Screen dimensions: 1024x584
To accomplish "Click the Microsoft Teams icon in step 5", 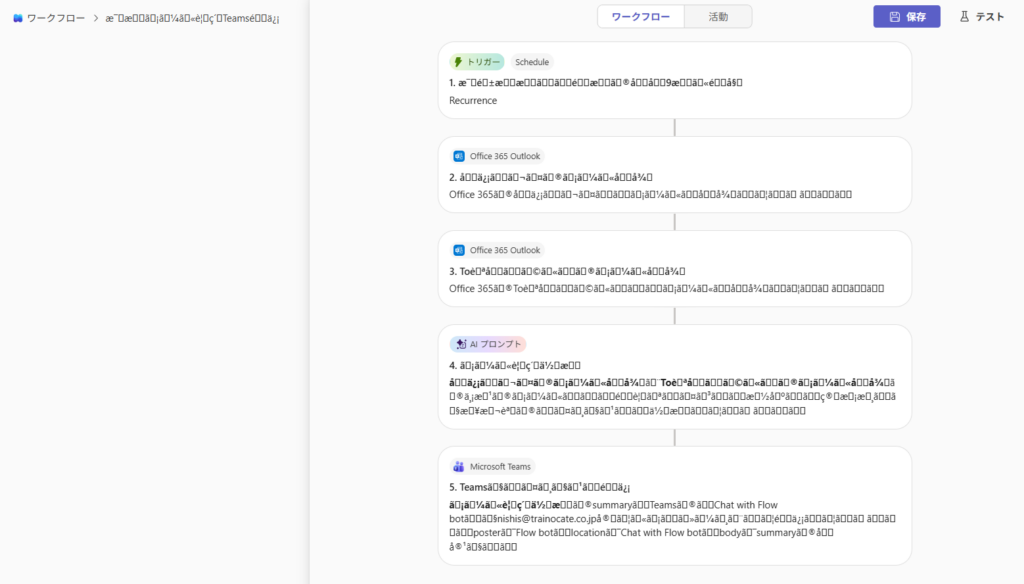I will [x=459, y=466].
